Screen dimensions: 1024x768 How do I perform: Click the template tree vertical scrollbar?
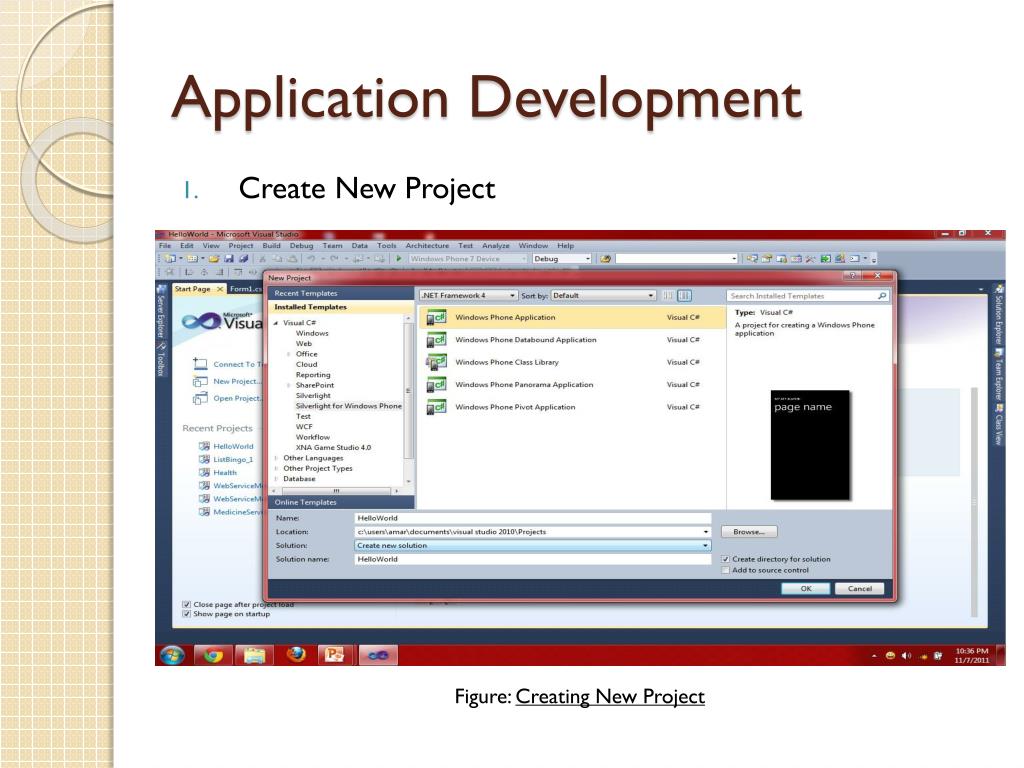tap(409, 398)
